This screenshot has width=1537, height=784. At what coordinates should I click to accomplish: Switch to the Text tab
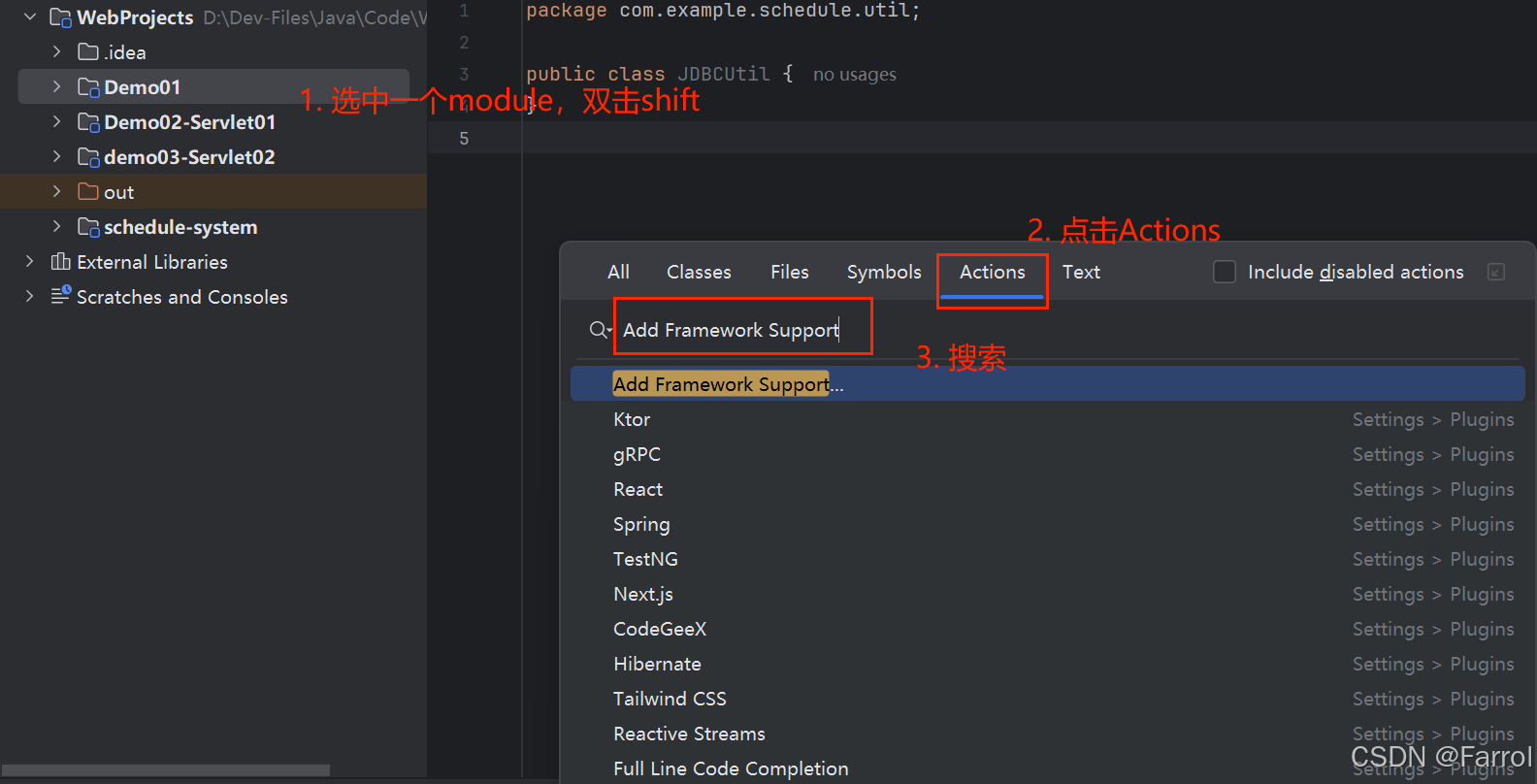click(1081, 273)
